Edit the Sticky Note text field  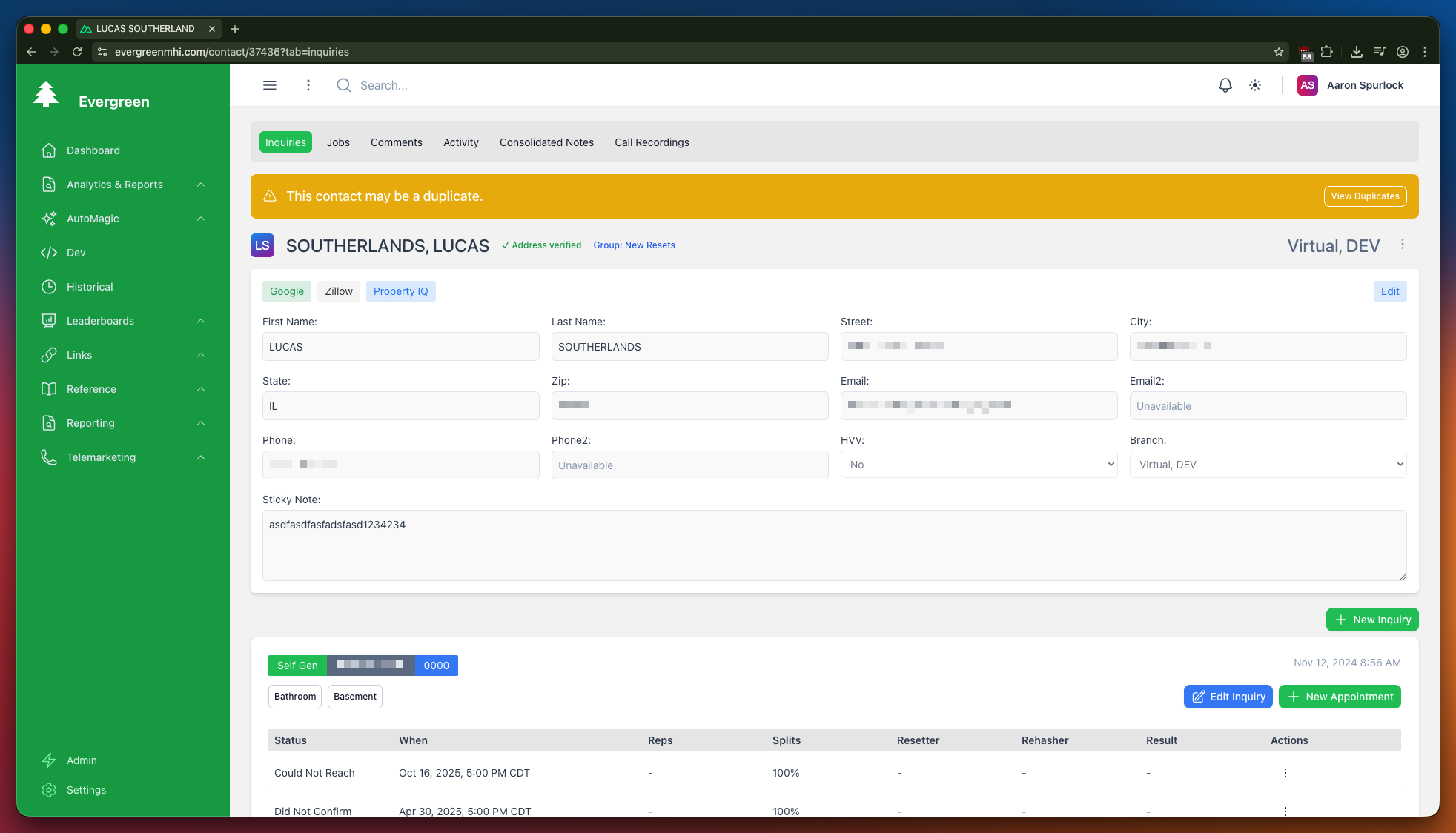tap(833, 545)
